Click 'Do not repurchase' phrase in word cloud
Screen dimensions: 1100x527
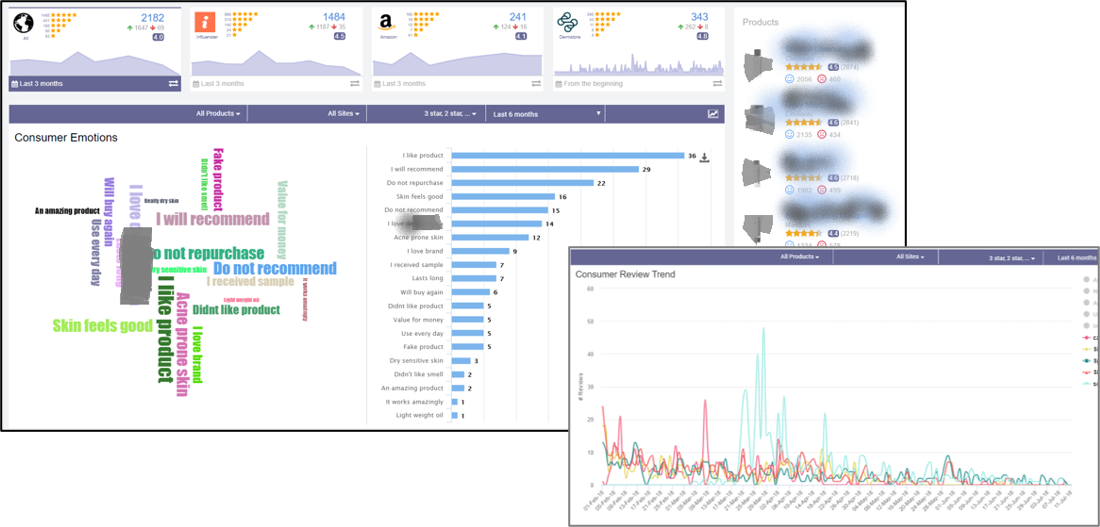[208, 253]
